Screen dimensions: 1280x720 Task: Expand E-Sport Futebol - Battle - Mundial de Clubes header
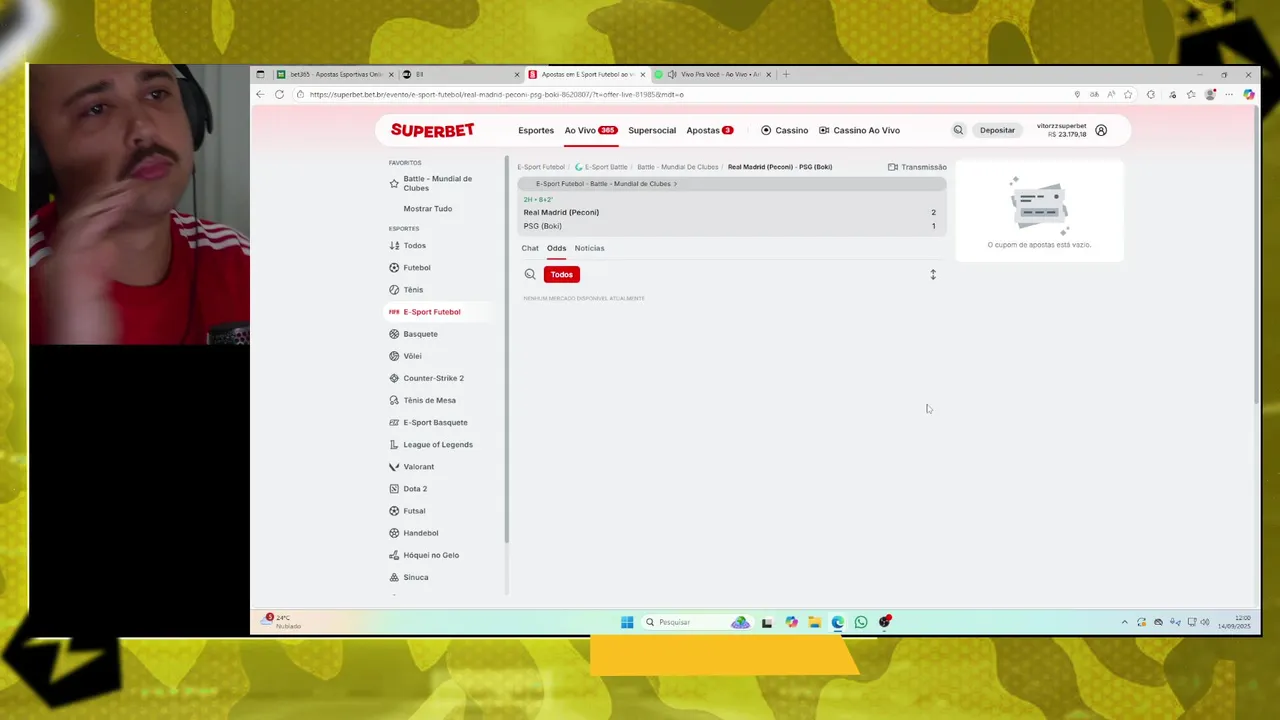coord(731,184)
